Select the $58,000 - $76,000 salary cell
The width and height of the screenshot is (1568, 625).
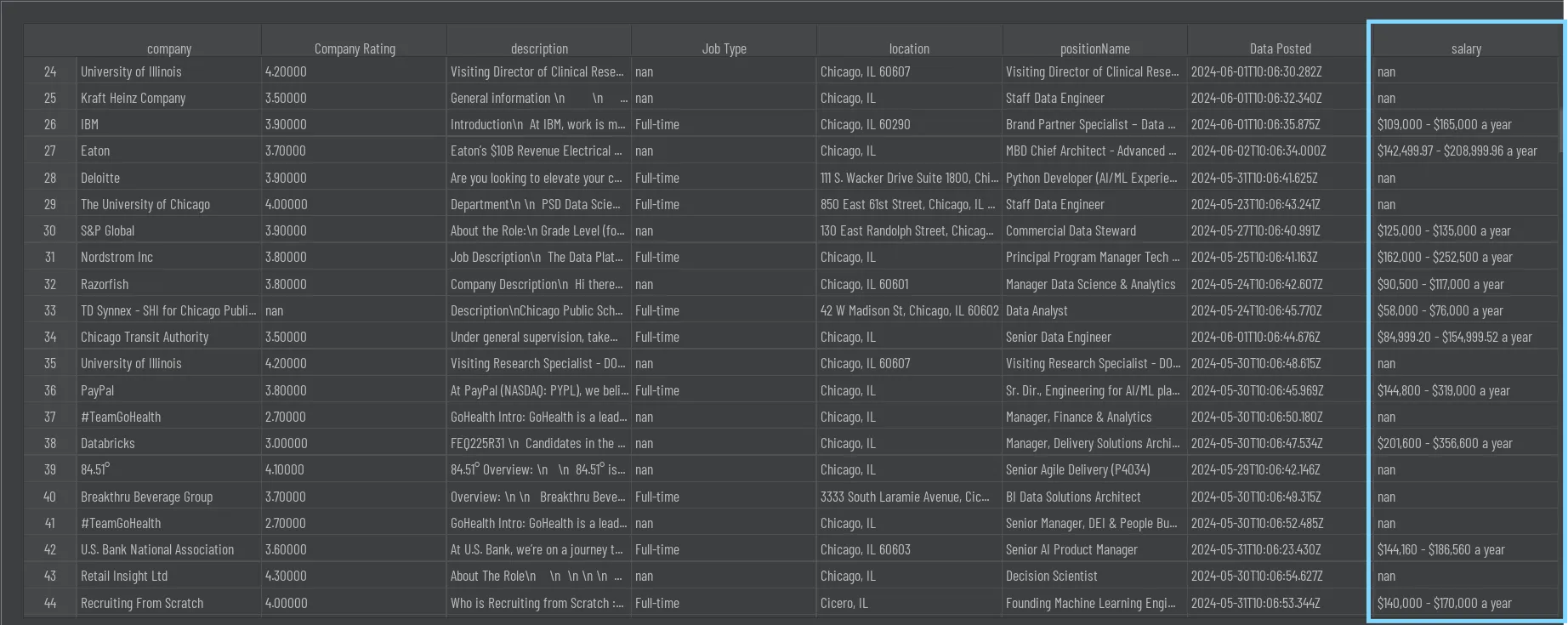pyautogui.click(x=1466, y=310)
